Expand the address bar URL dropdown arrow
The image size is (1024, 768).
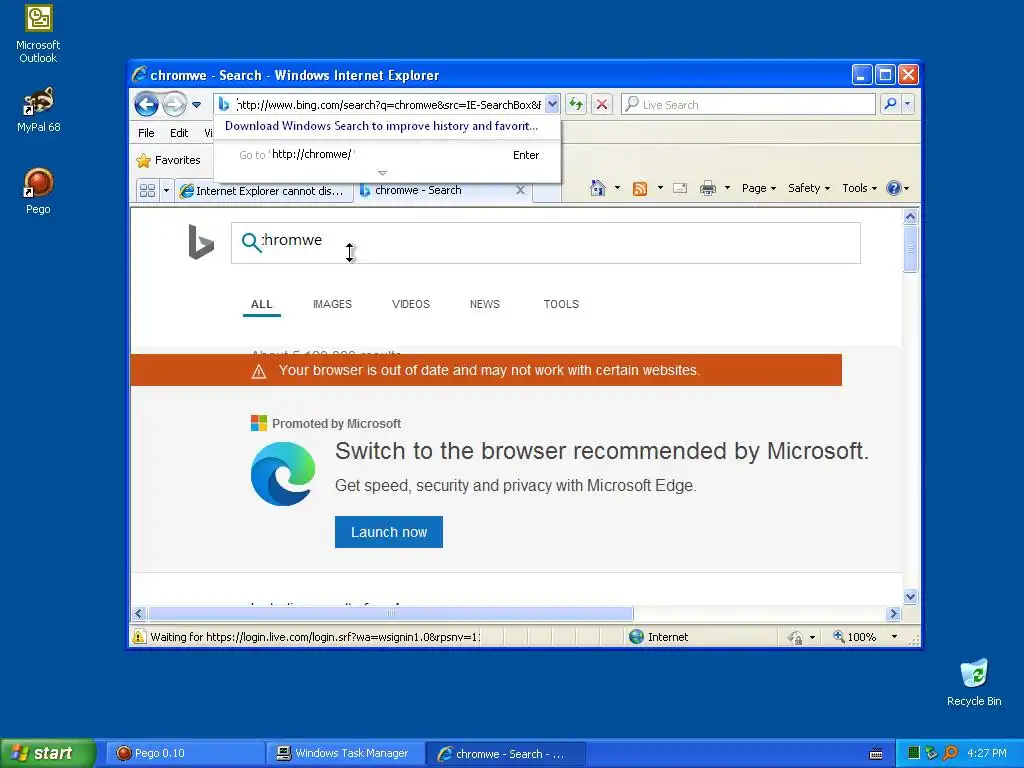coord(552,104)
